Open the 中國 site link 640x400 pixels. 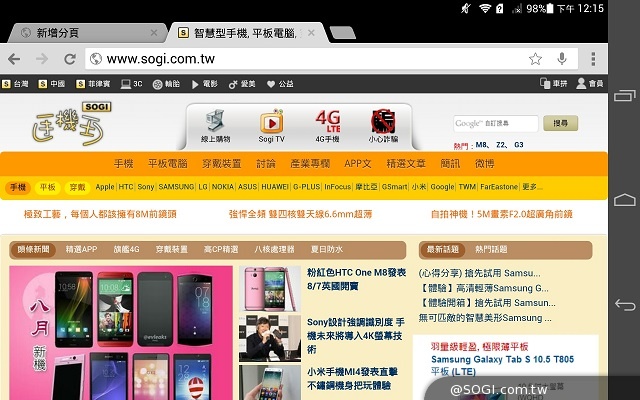(52, 84)
